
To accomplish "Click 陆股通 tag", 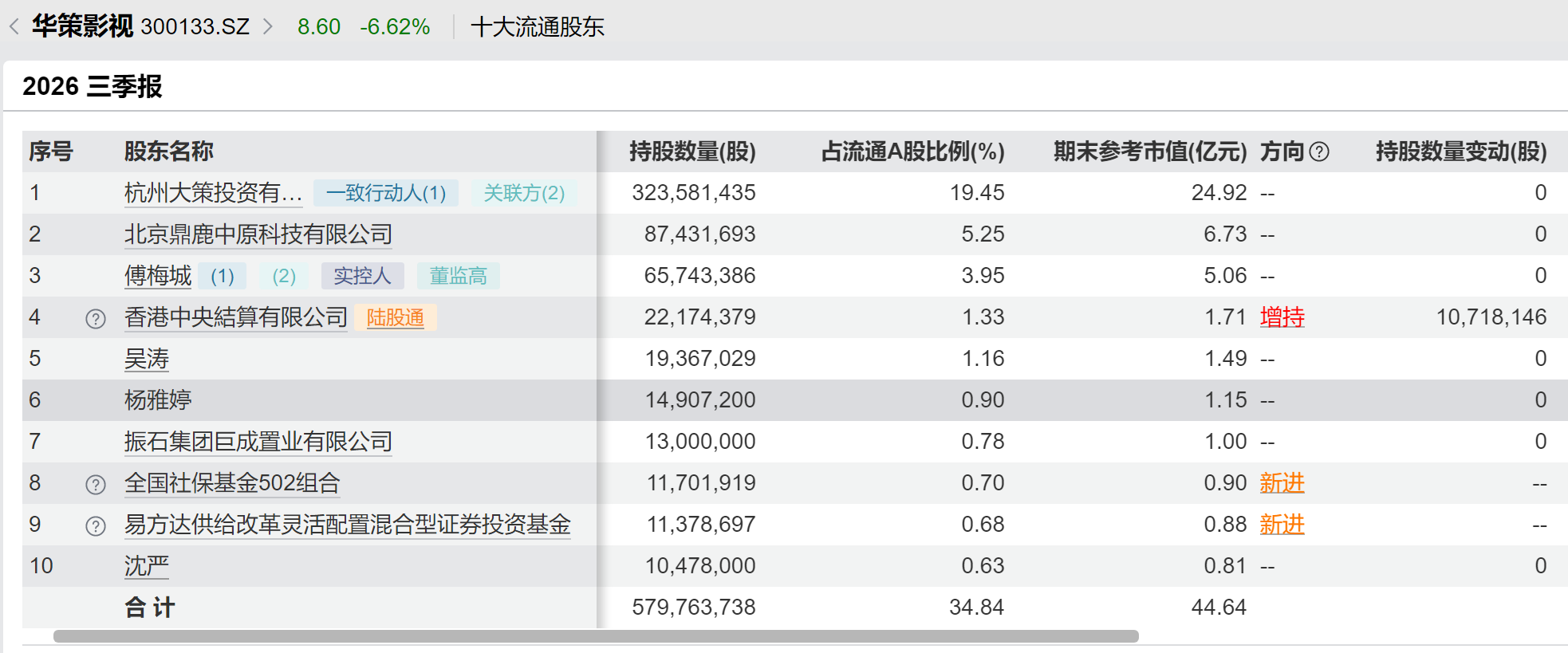I will [x=396, y=317].
